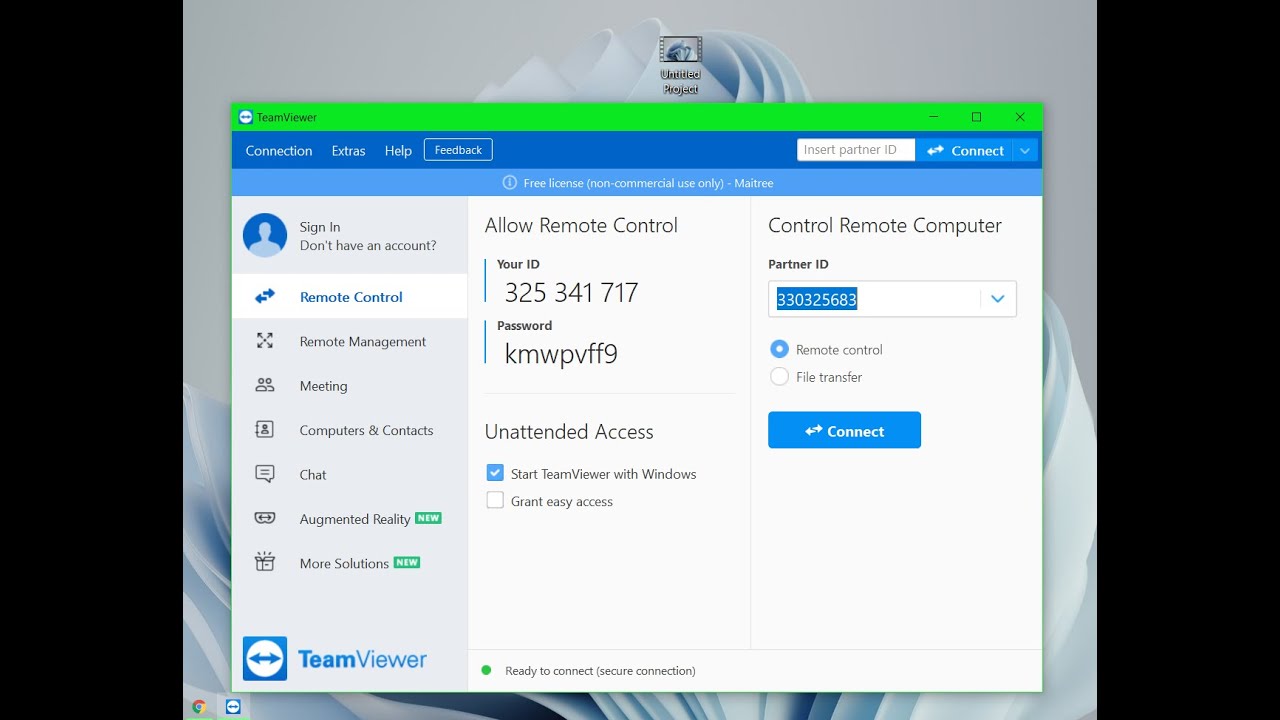Open the More Solutions tab

[x=350, y=563]
